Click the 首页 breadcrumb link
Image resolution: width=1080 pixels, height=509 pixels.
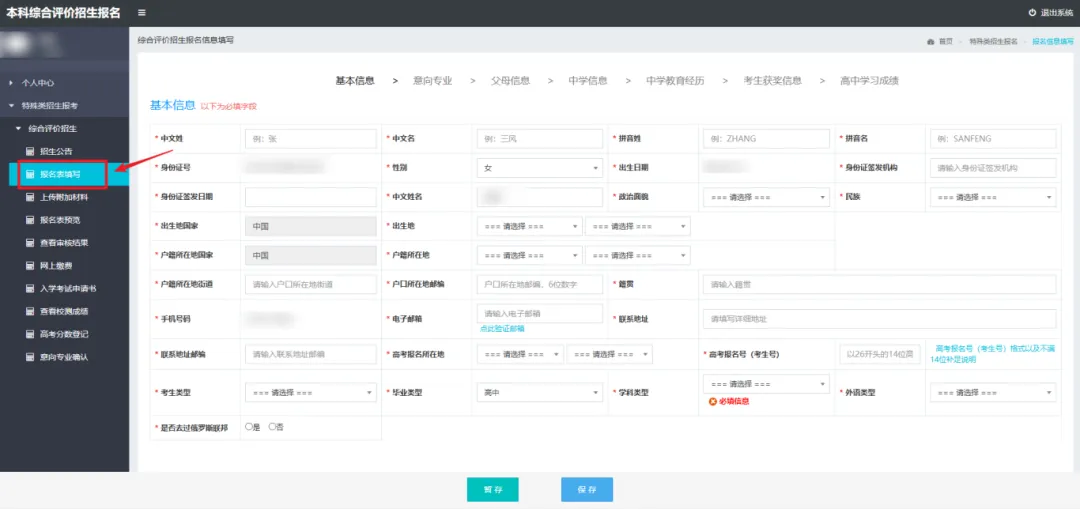[x=945, y=41]
